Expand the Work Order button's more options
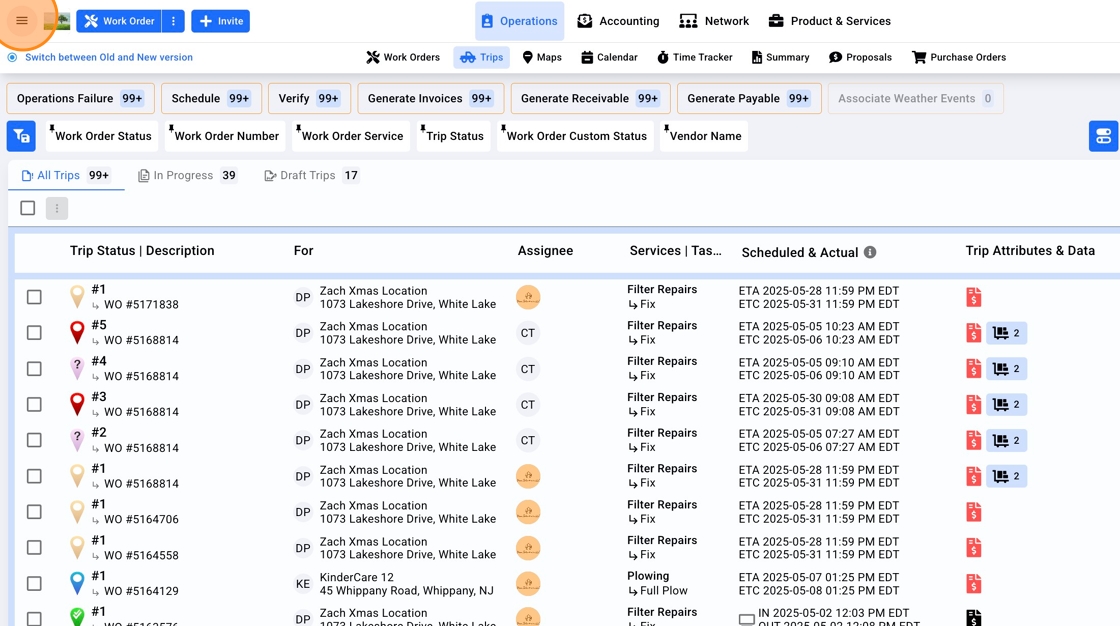 [173, 21]
